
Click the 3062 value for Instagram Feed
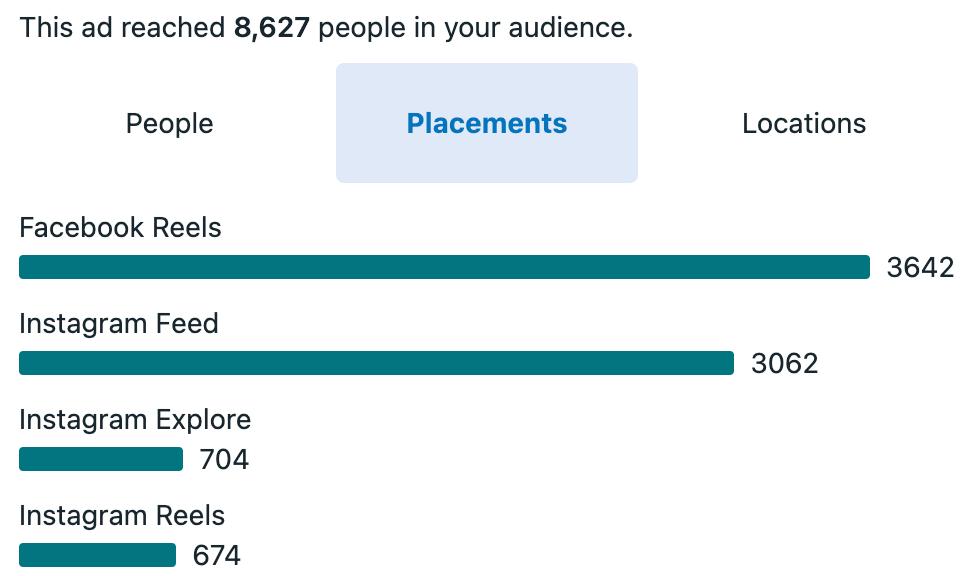coord(784,364)
